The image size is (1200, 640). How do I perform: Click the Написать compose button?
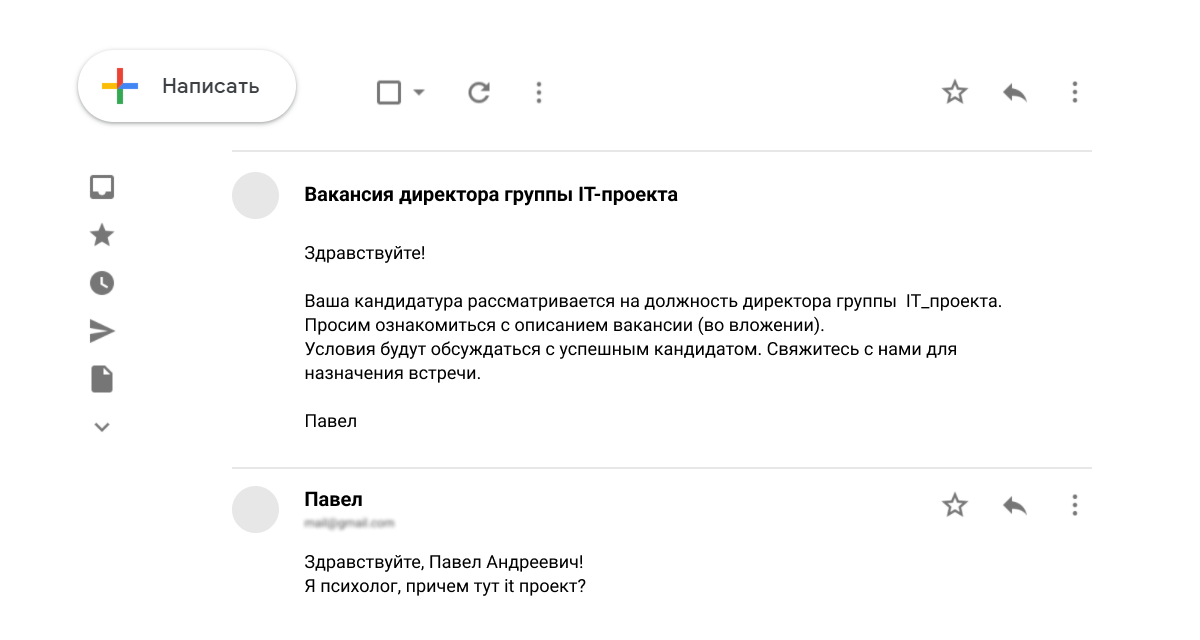click(x=187, y=86)
